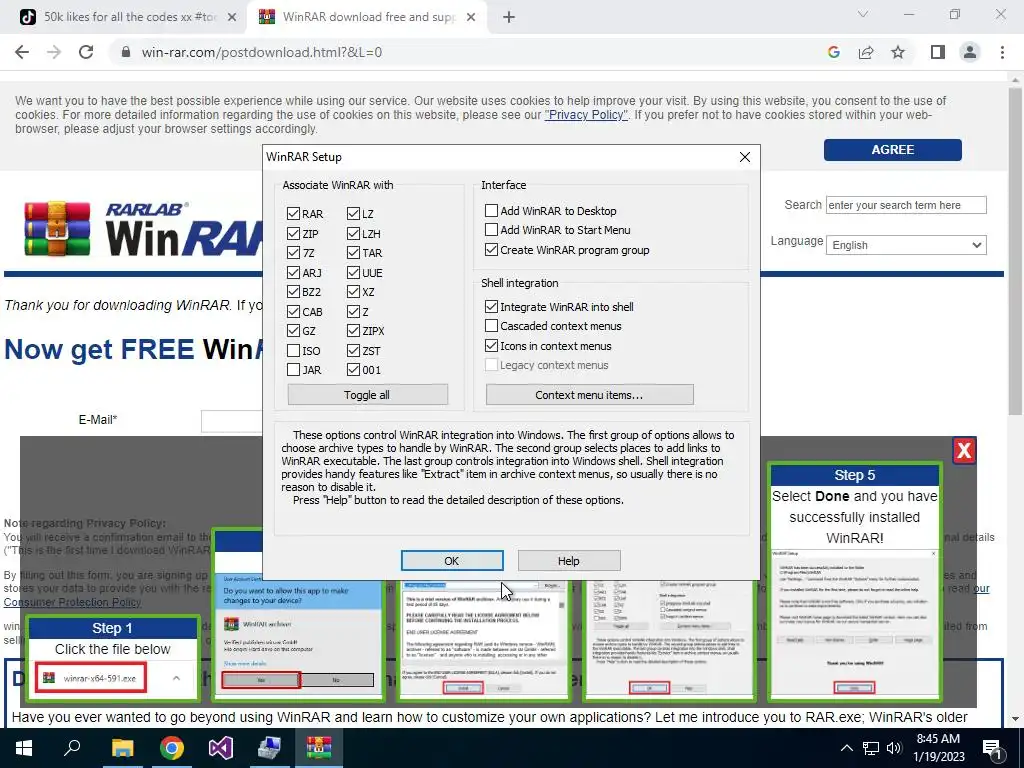Close the TikTok tab
The height and width of the screenshot is (768, 1024).
coord(232,18)
